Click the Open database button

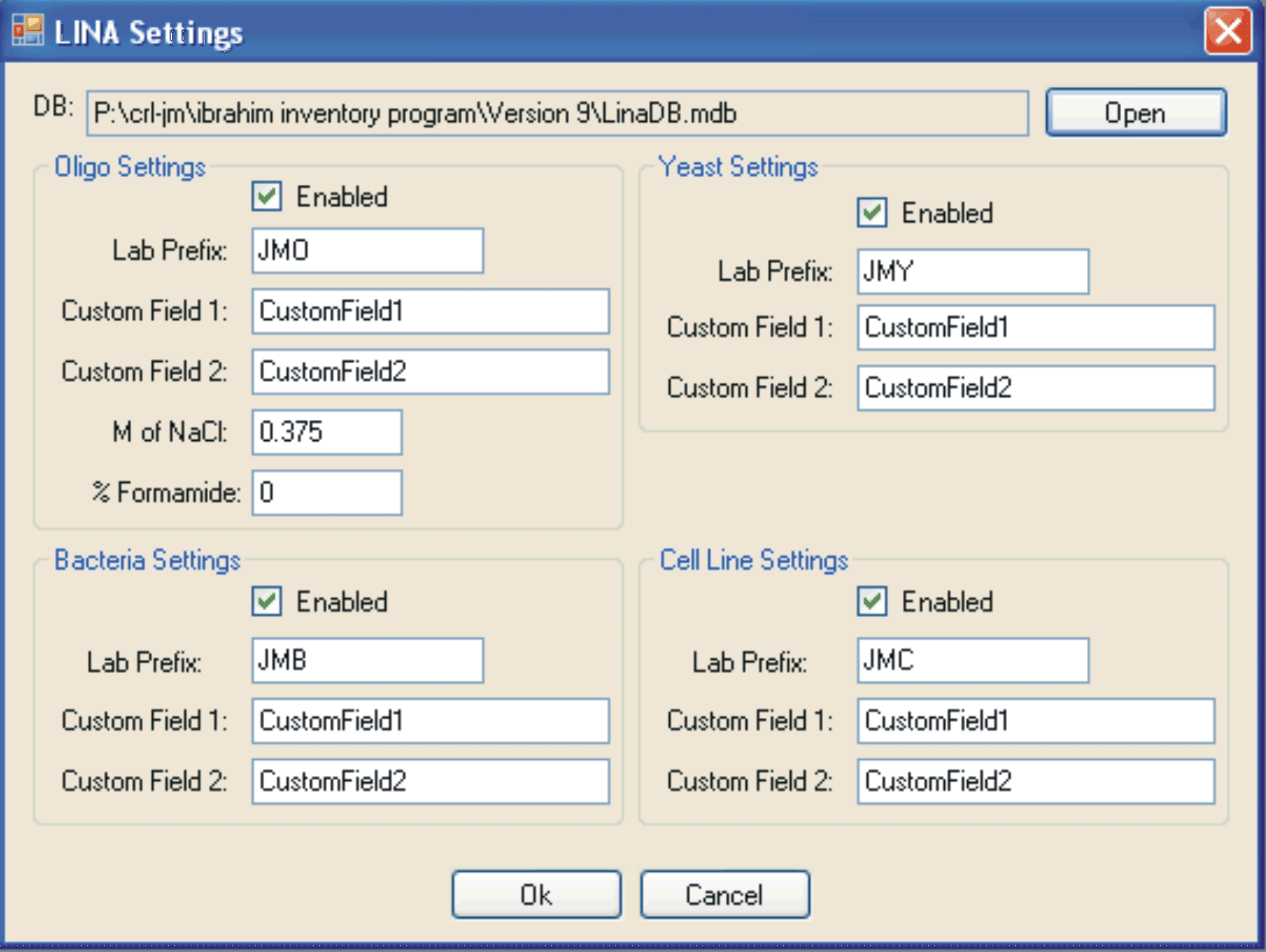(x=1135, y=113)
